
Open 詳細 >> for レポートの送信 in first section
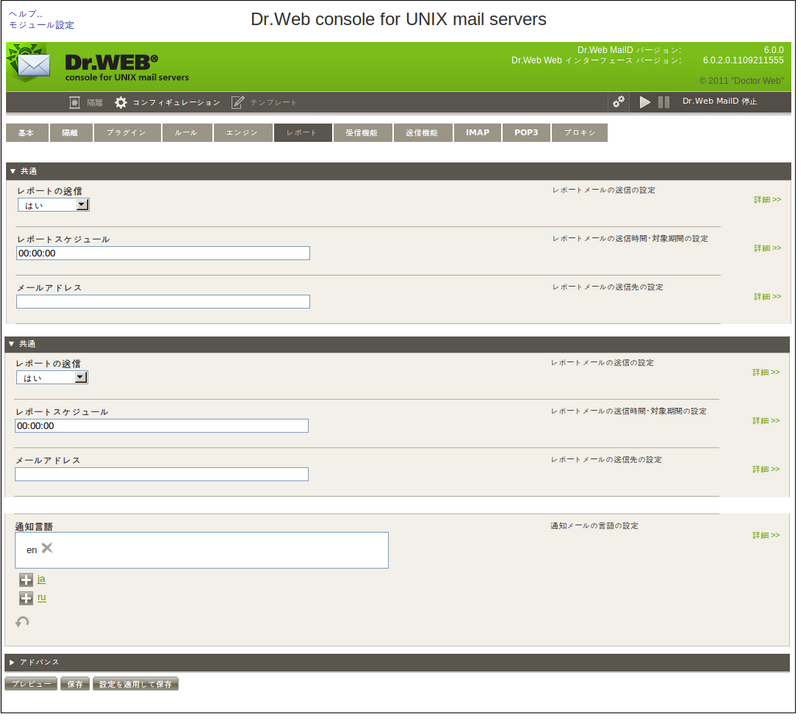point(770,200)
